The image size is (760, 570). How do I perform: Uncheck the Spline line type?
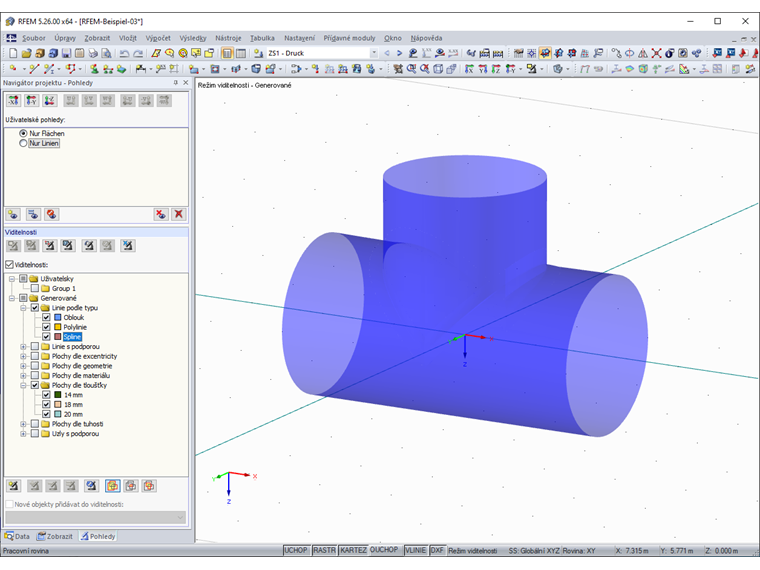(x=46, y=337)
